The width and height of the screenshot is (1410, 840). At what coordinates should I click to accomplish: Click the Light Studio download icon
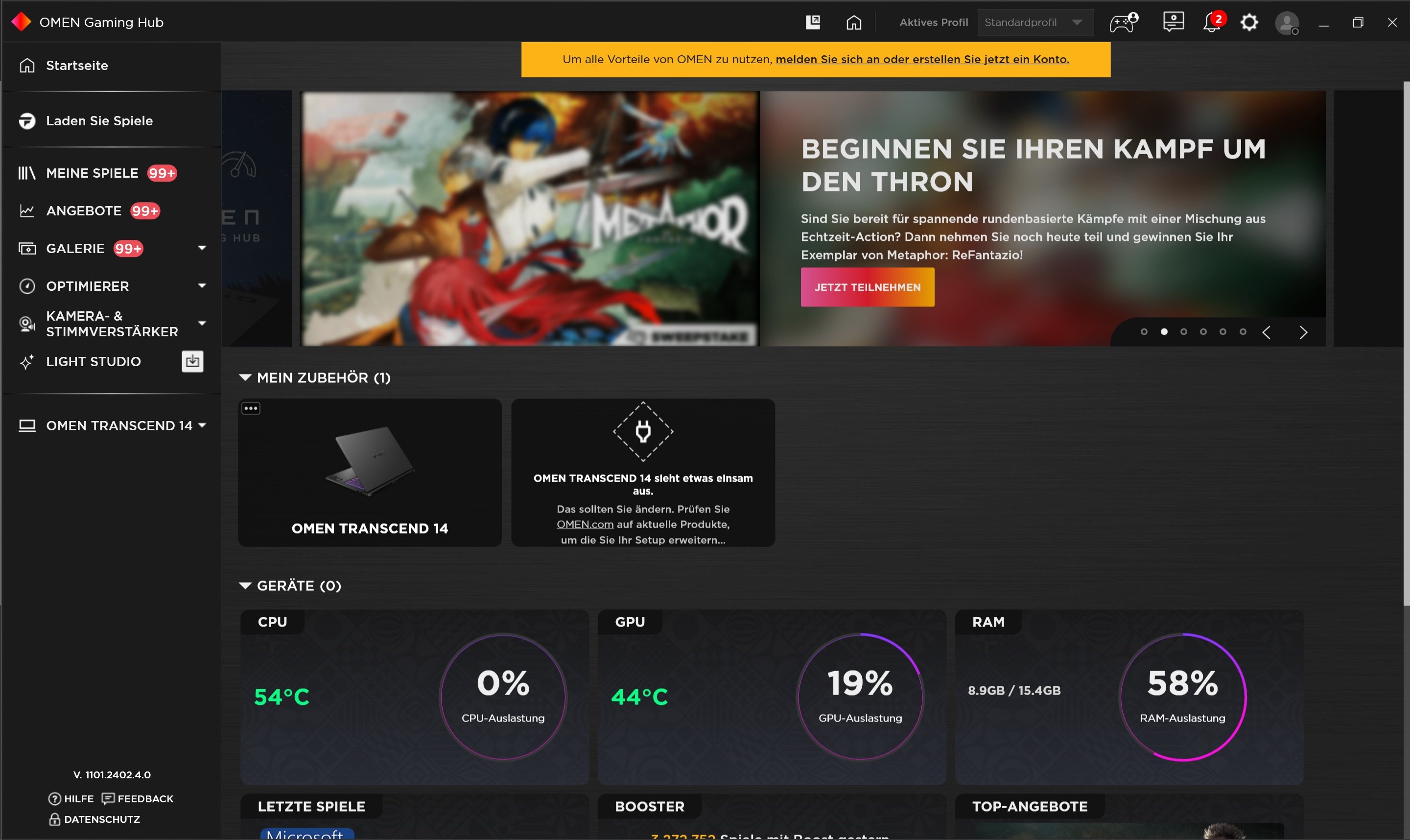192,361
